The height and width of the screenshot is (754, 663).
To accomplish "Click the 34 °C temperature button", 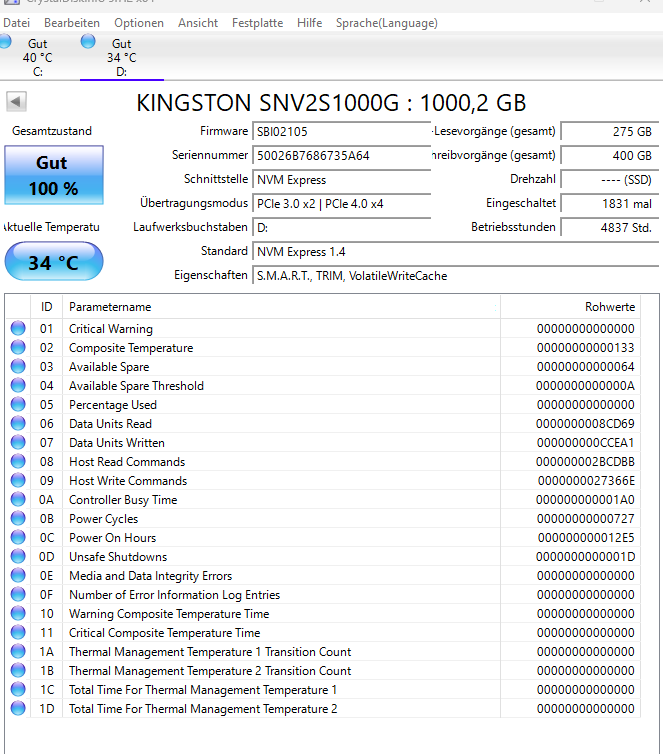I will pos(54,262).
